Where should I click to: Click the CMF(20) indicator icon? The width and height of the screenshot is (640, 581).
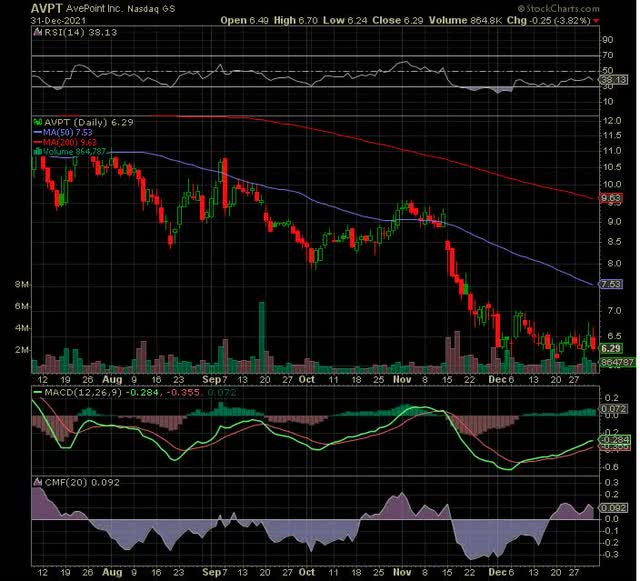coord(38,482)
